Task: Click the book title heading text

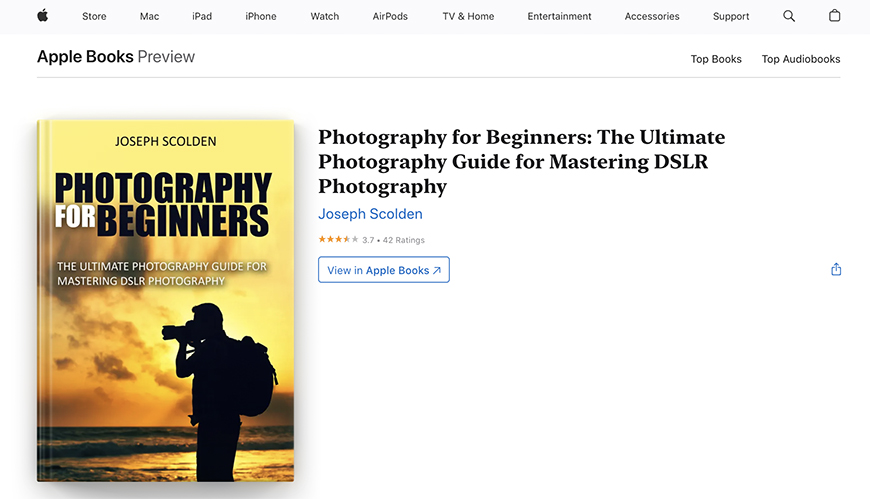Action: click(522, 162)
